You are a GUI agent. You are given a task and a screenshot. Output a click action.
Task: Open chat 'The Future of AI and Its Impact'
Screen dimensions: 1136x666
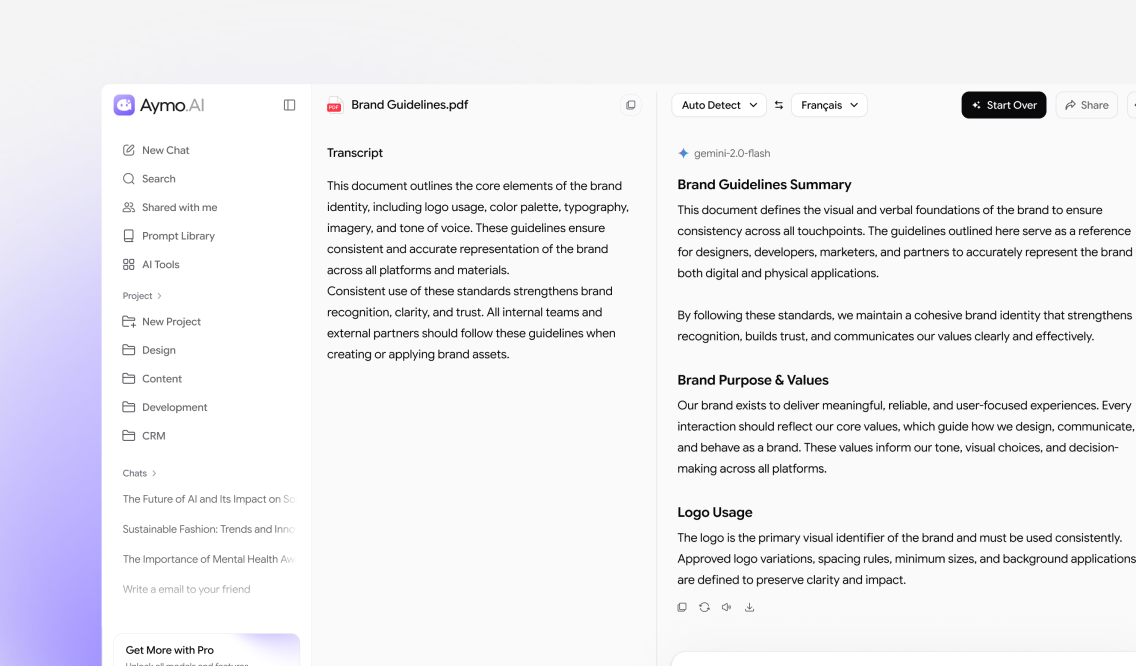tap(209, 499)
